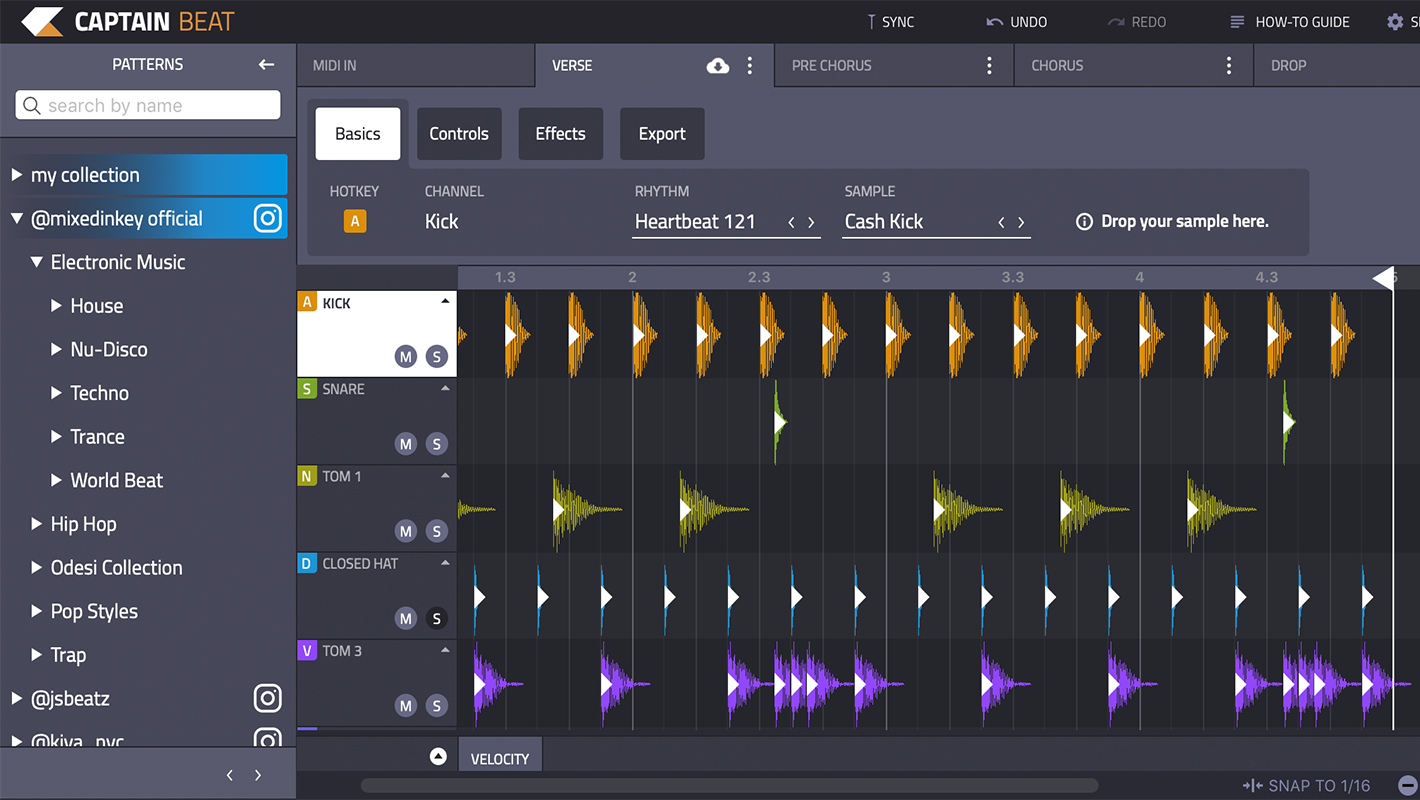
Task: Toggle solo on the Closed Hat channel
Action: (x=436, y=618)
